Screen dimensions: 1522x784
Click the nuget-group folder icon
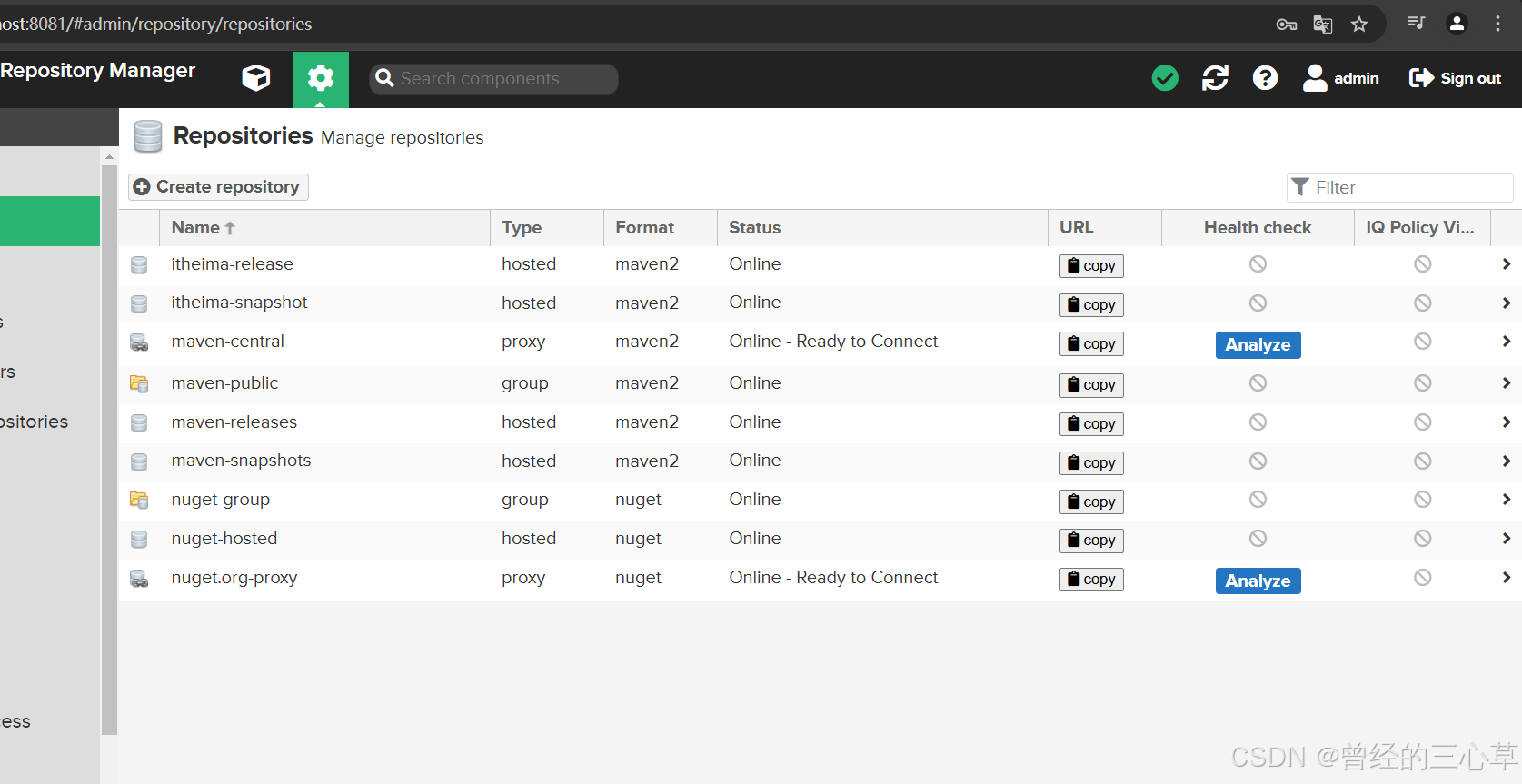pos(139,500)
